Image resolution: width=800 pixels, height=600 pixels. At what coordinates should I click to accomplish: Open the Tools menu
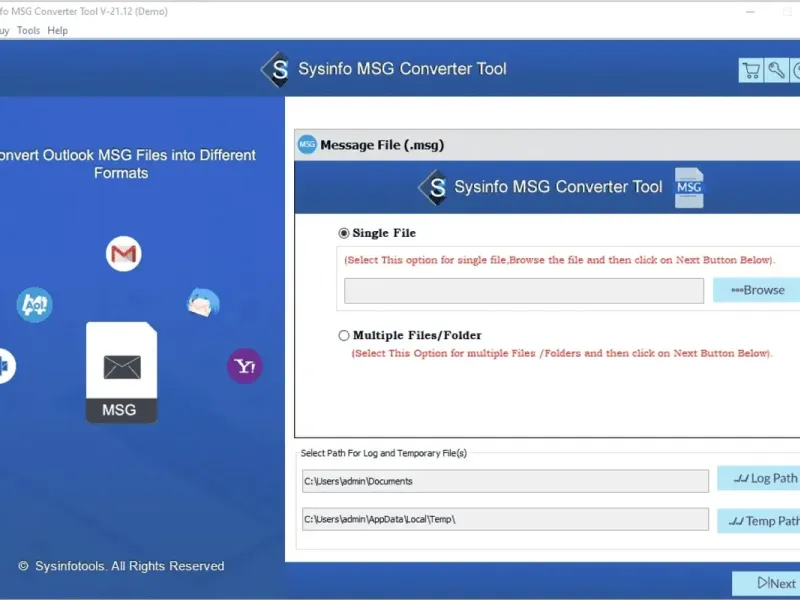point(28,31)
